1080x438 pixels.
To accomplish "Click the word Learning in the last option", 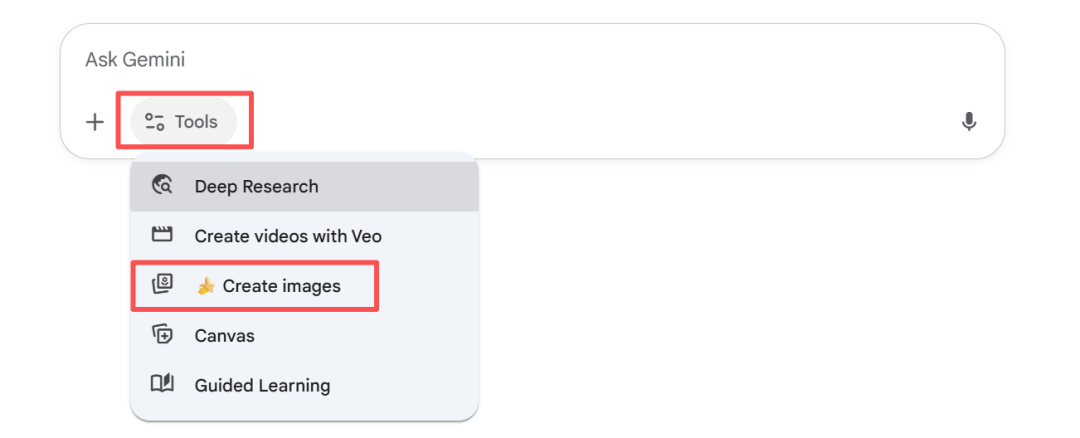I will click(295, 385).
